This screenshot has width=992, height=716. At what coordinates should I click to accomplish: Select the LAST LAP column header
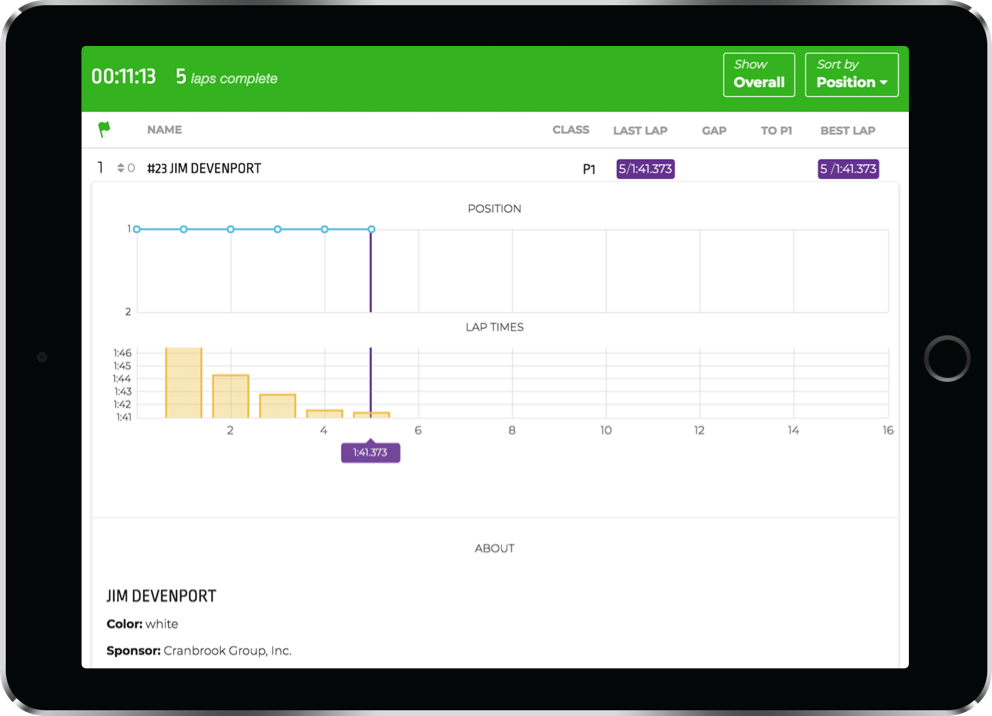pos(640,130)
